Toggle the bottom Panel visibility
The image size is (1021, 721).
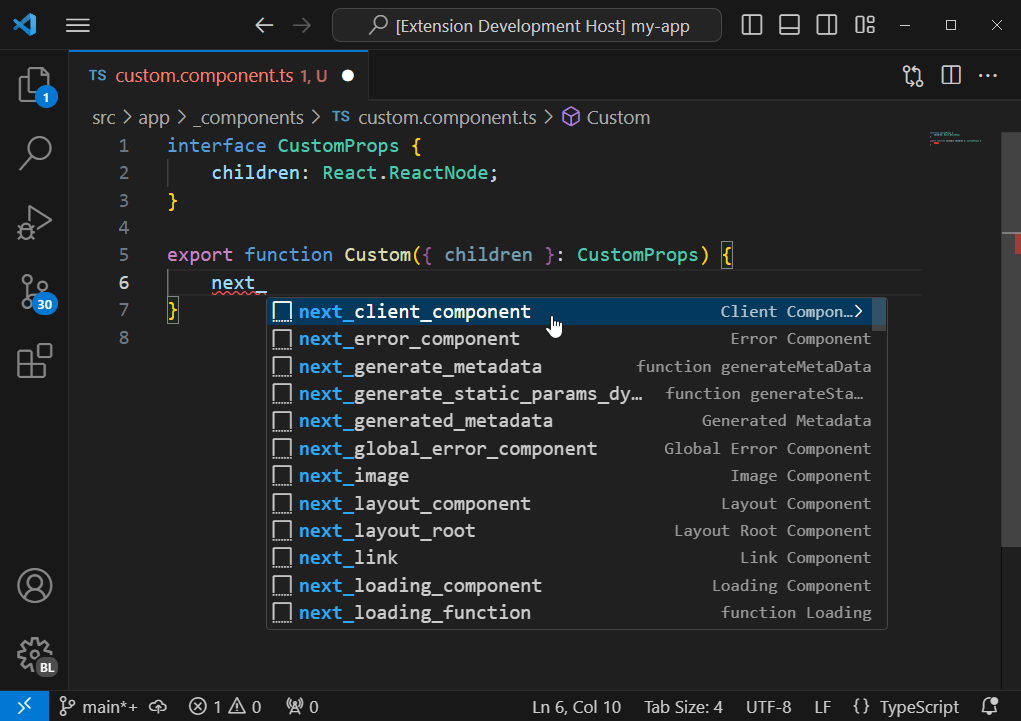(x=788, y=24)
